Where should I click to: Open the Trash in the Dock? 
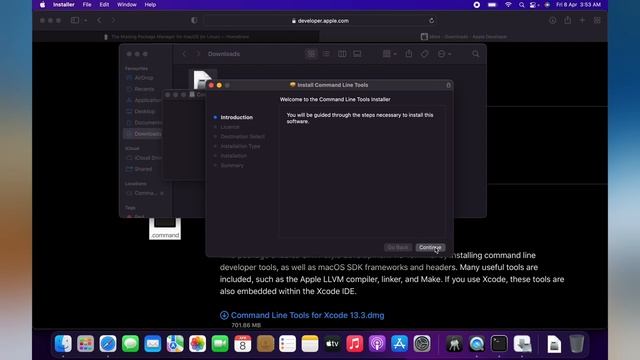pyautogui.click(x=576, y=344)
